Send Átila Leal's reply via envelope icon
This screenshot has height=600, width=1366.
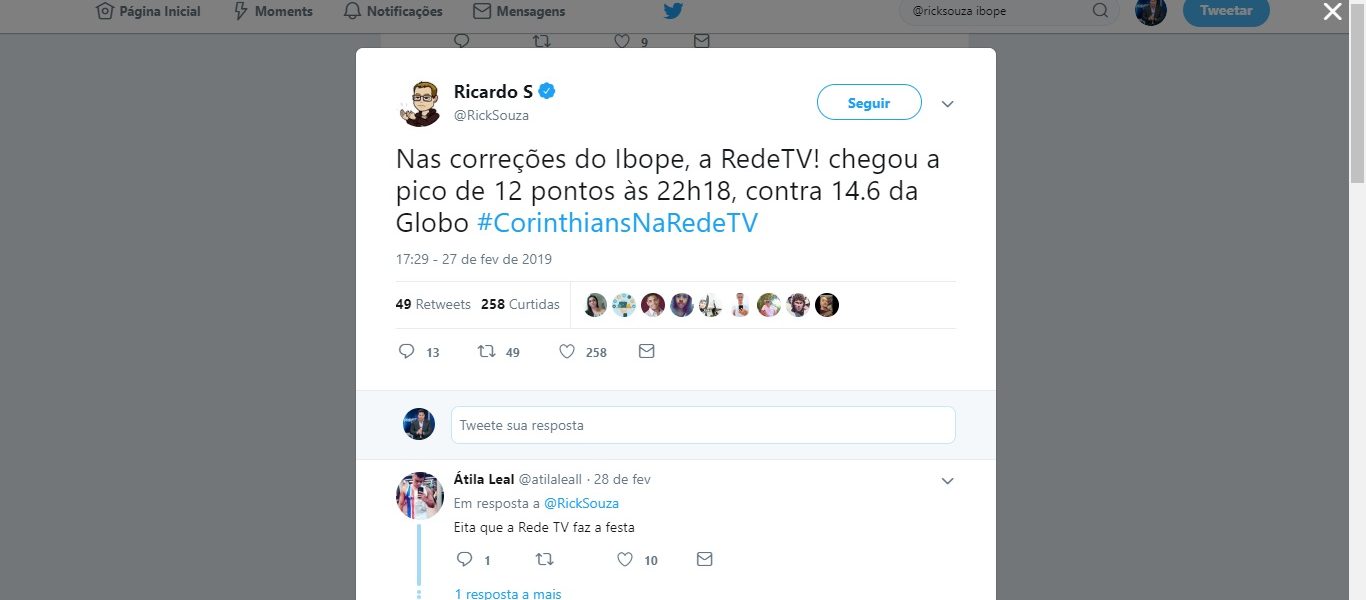click(x=704, y=559)
